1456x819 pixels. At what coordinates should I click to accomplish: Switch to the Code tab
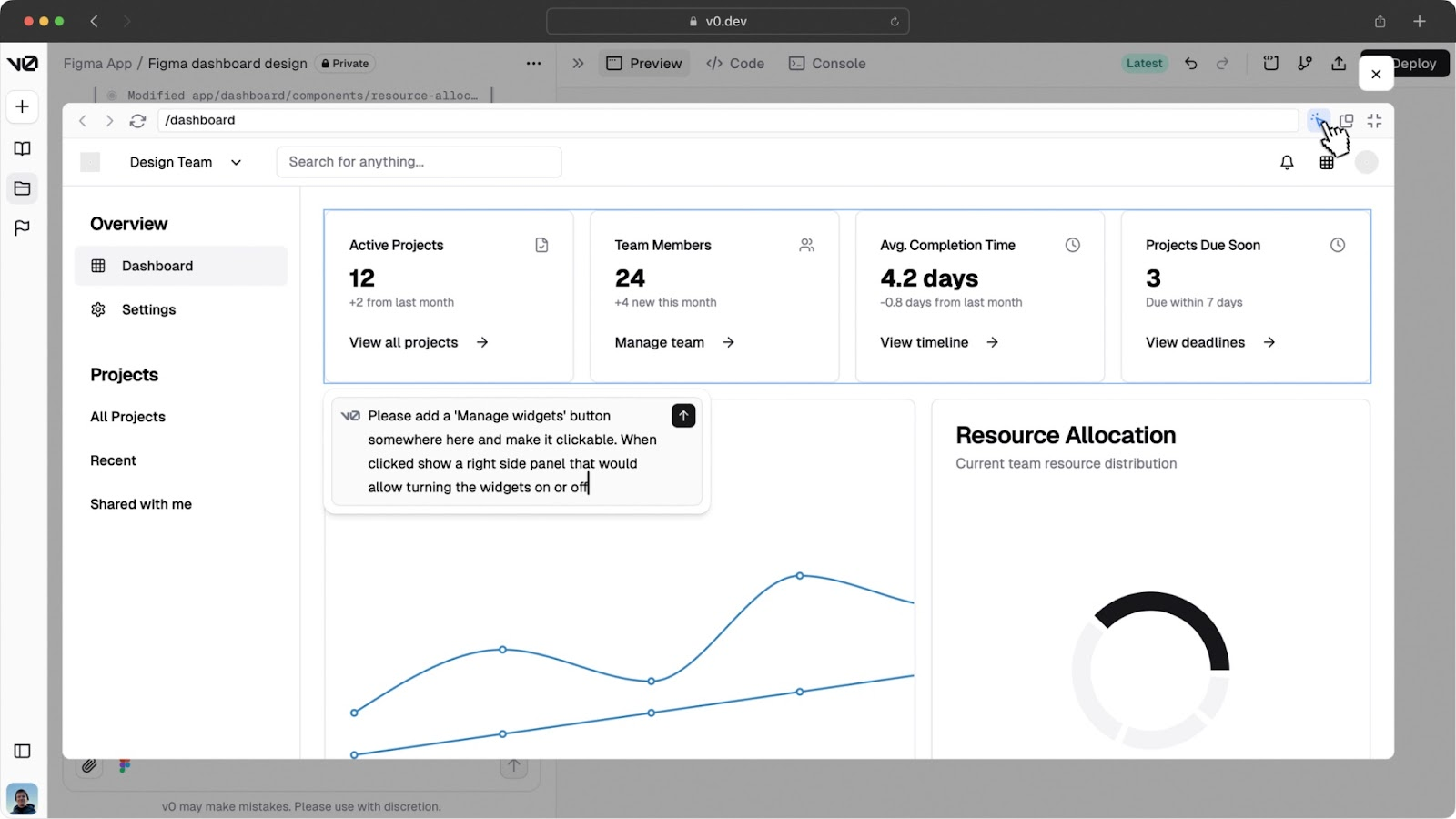(x=735, y=64)
